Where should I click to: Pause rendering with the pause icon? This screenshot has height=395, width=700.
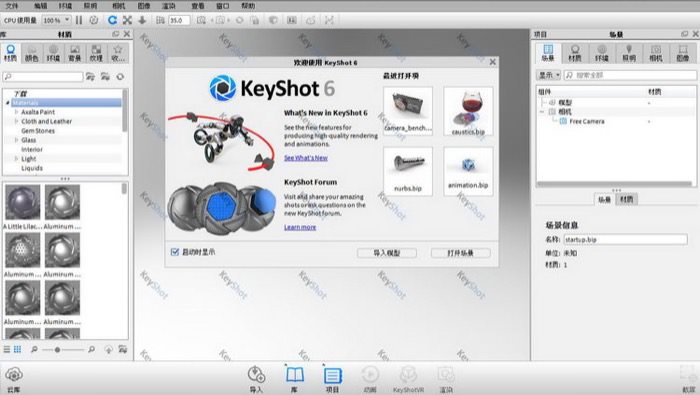click(79, 20)
